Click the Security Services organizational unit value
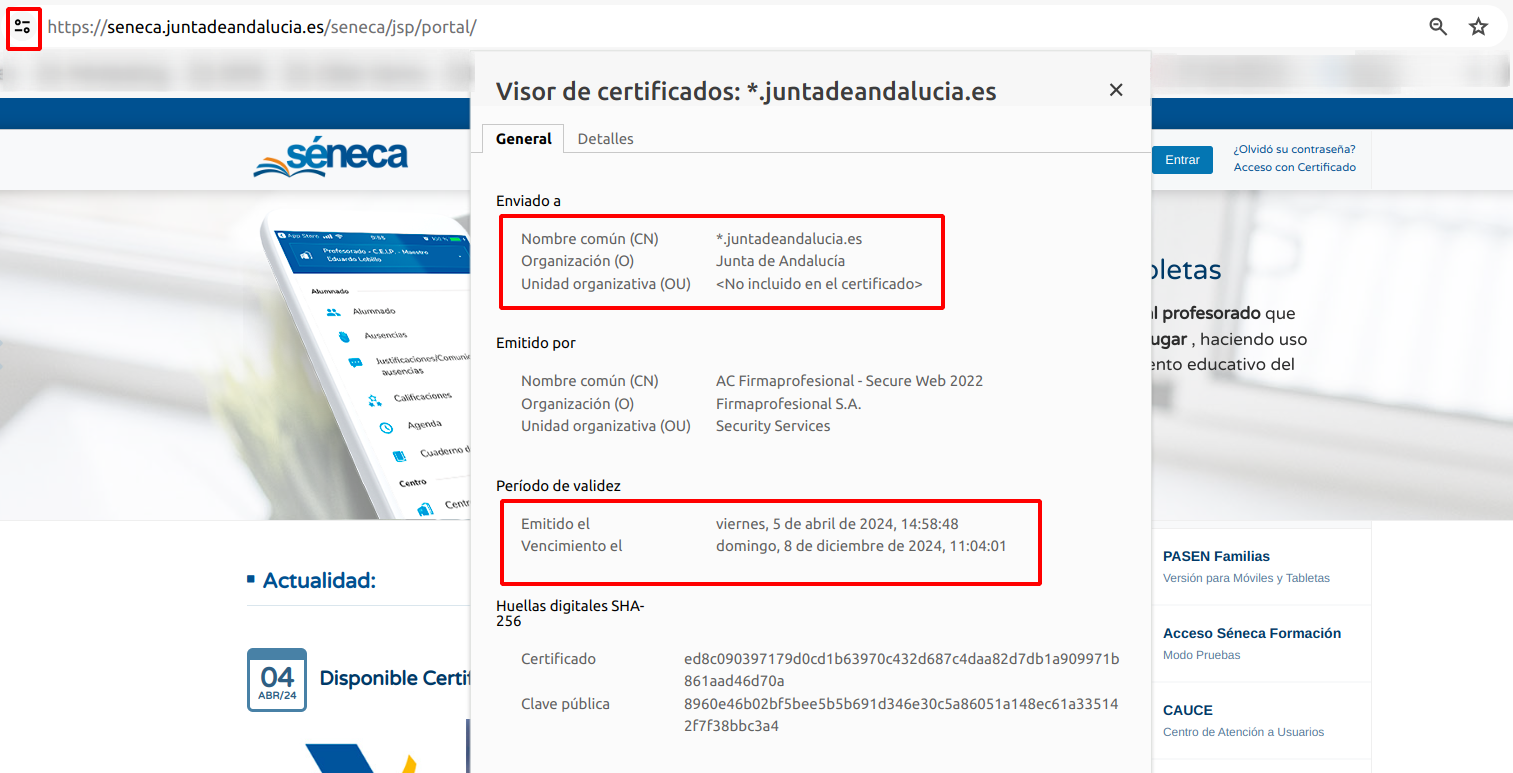The width and height of the screenshot is (1513, 773). tap(773, 426)
